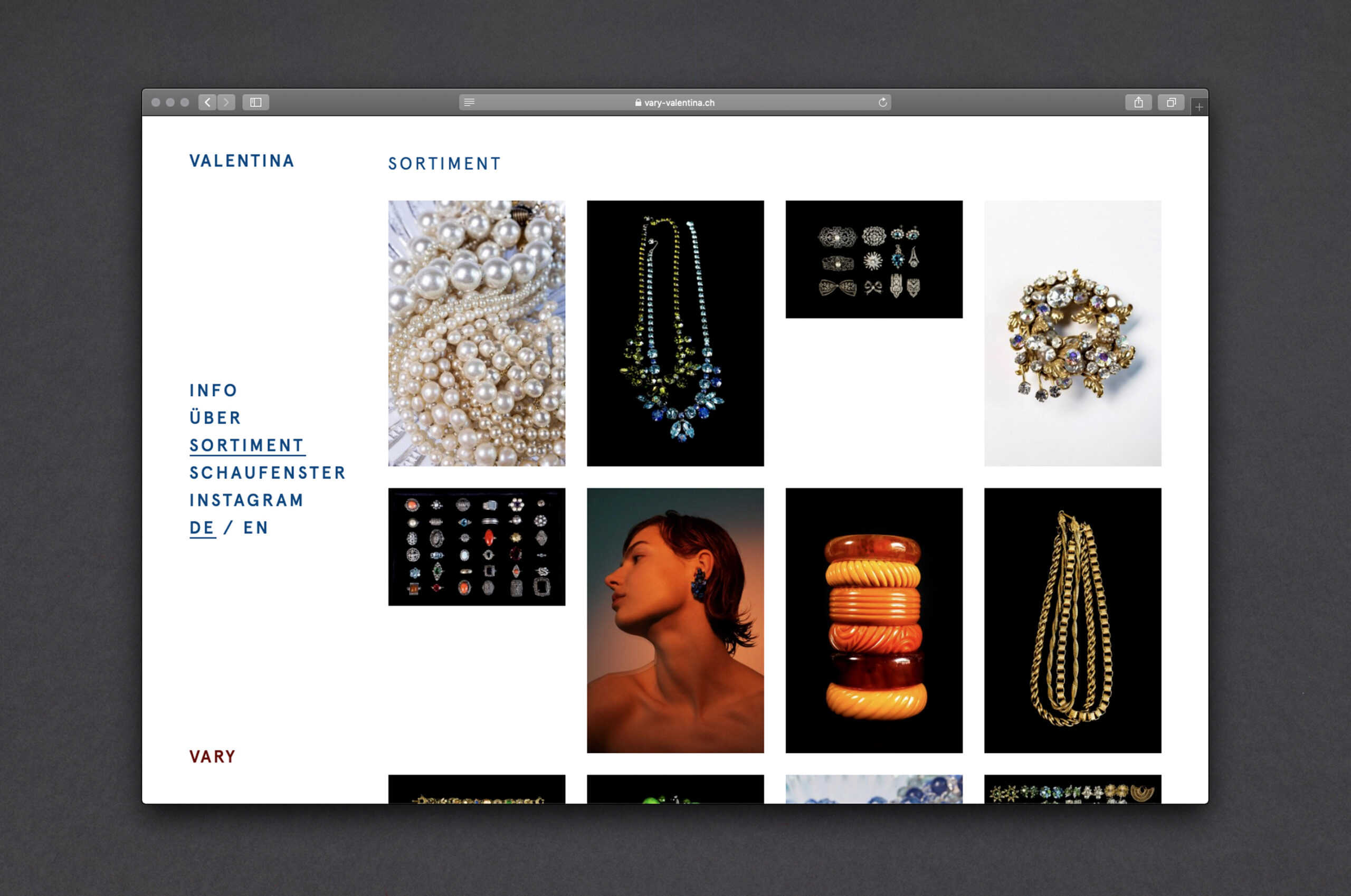Open the Reader view icon in the address bar
This screenshot has width=1351, height=896.
point(469,102)
